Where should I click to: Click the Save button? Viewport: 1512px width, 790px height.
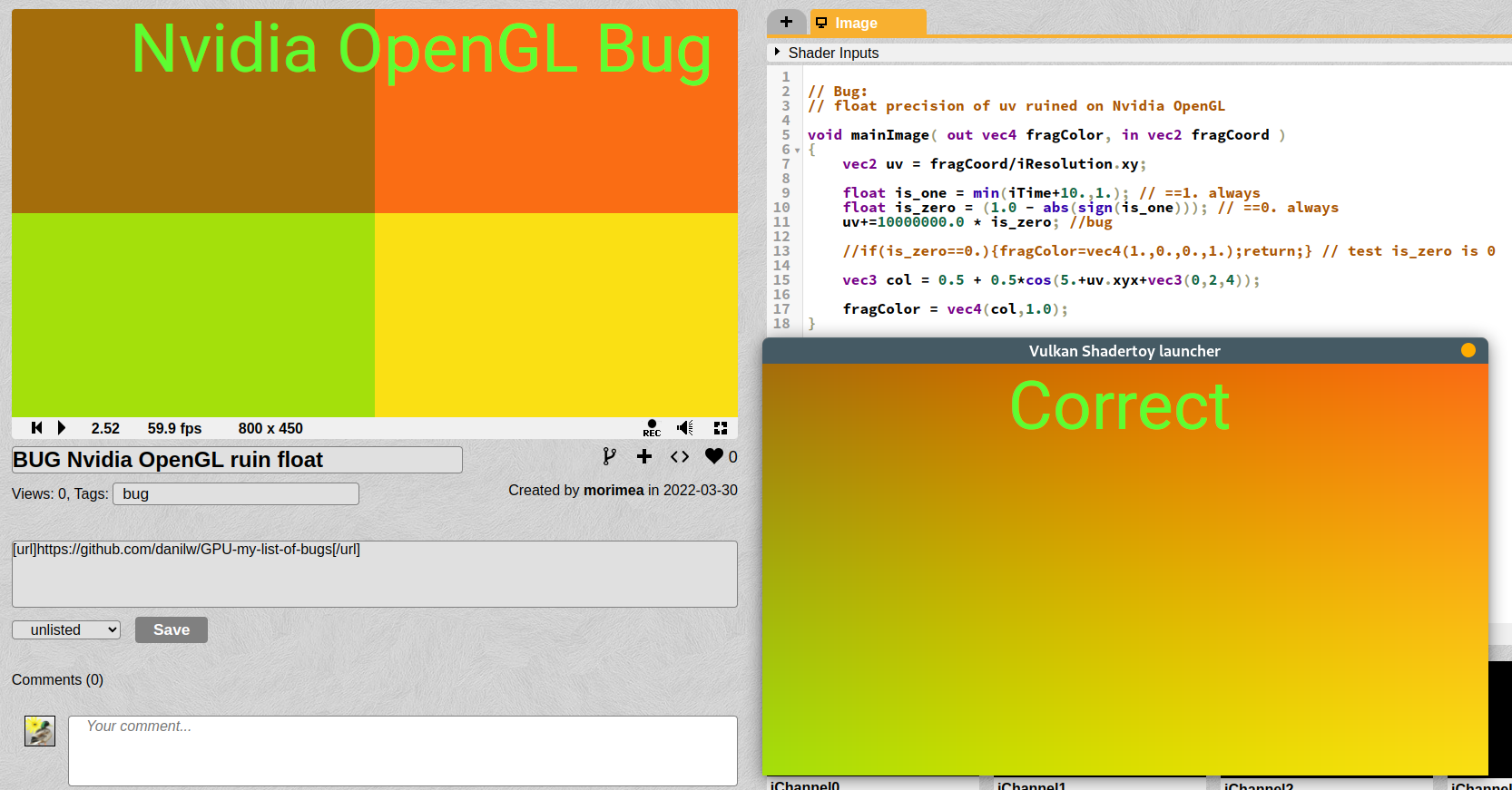[172, 629]
